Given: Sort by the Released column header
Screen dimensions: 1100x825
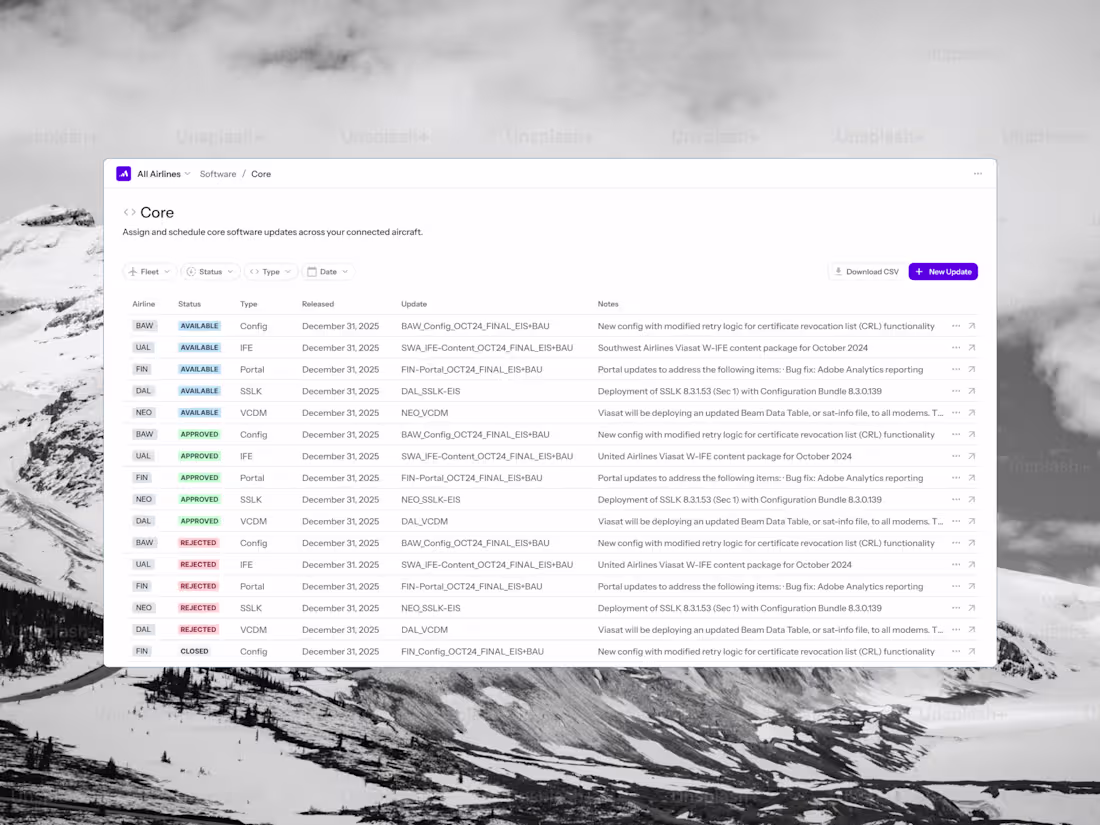Looking at the screenshot, I should (x=318, y=304).
